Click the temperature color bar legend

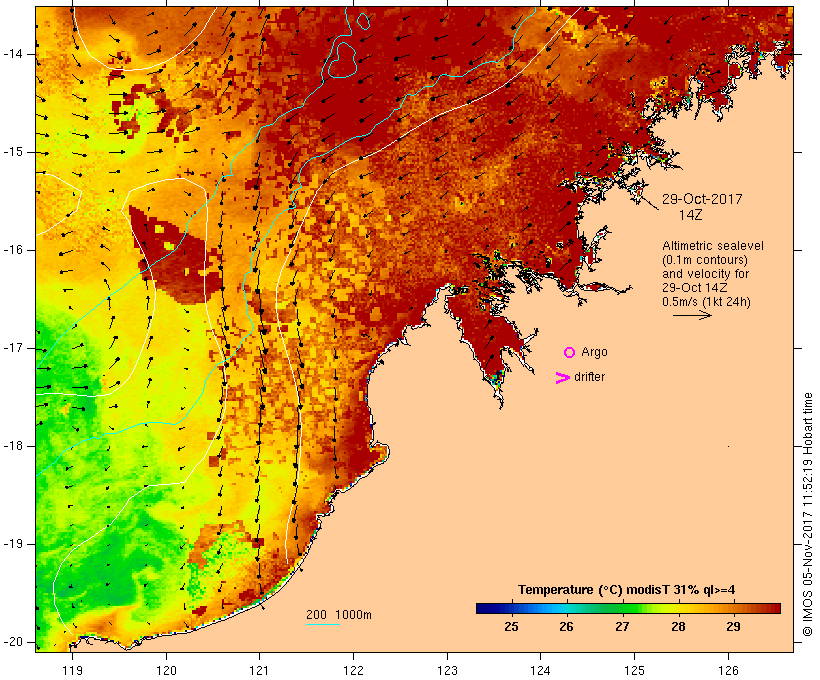pyautogui.click(x=628, y=608)
